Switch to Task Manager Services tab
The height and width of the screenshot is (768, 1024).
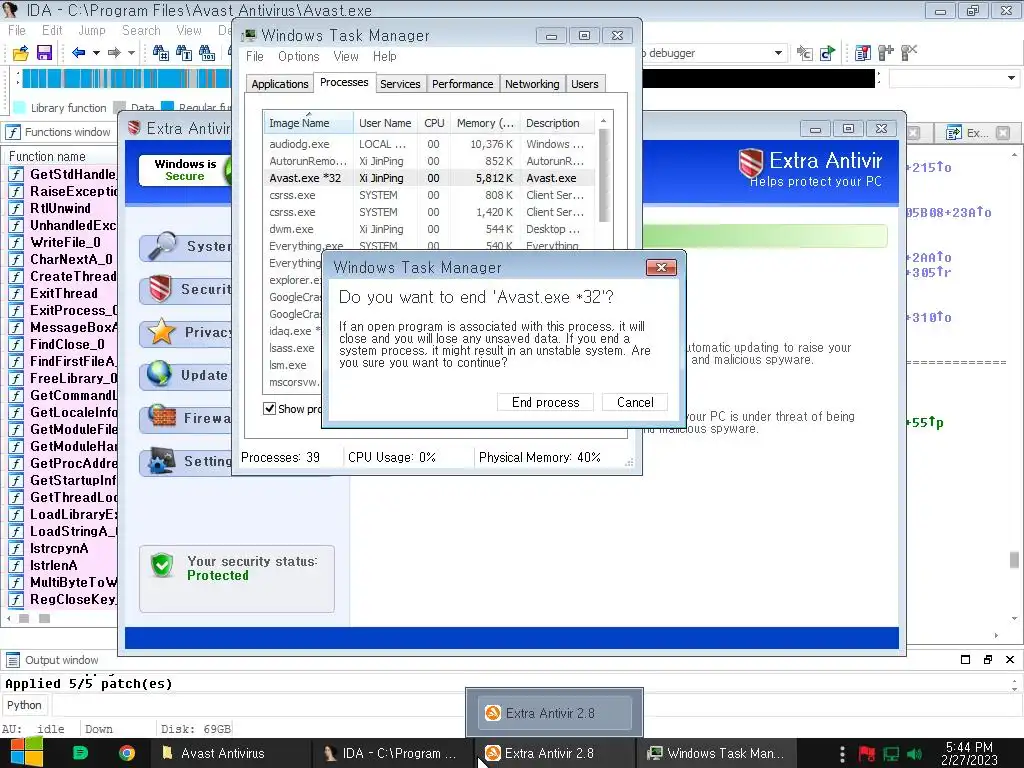[x=400, y=84]
